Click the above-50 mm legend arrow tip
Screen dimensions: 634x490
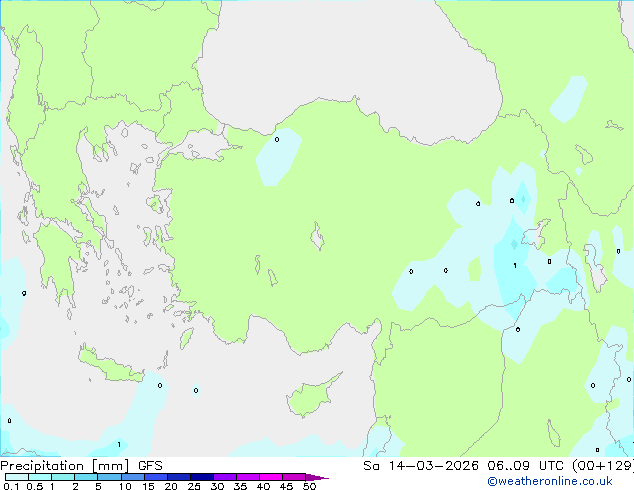[x=317, y=477]
